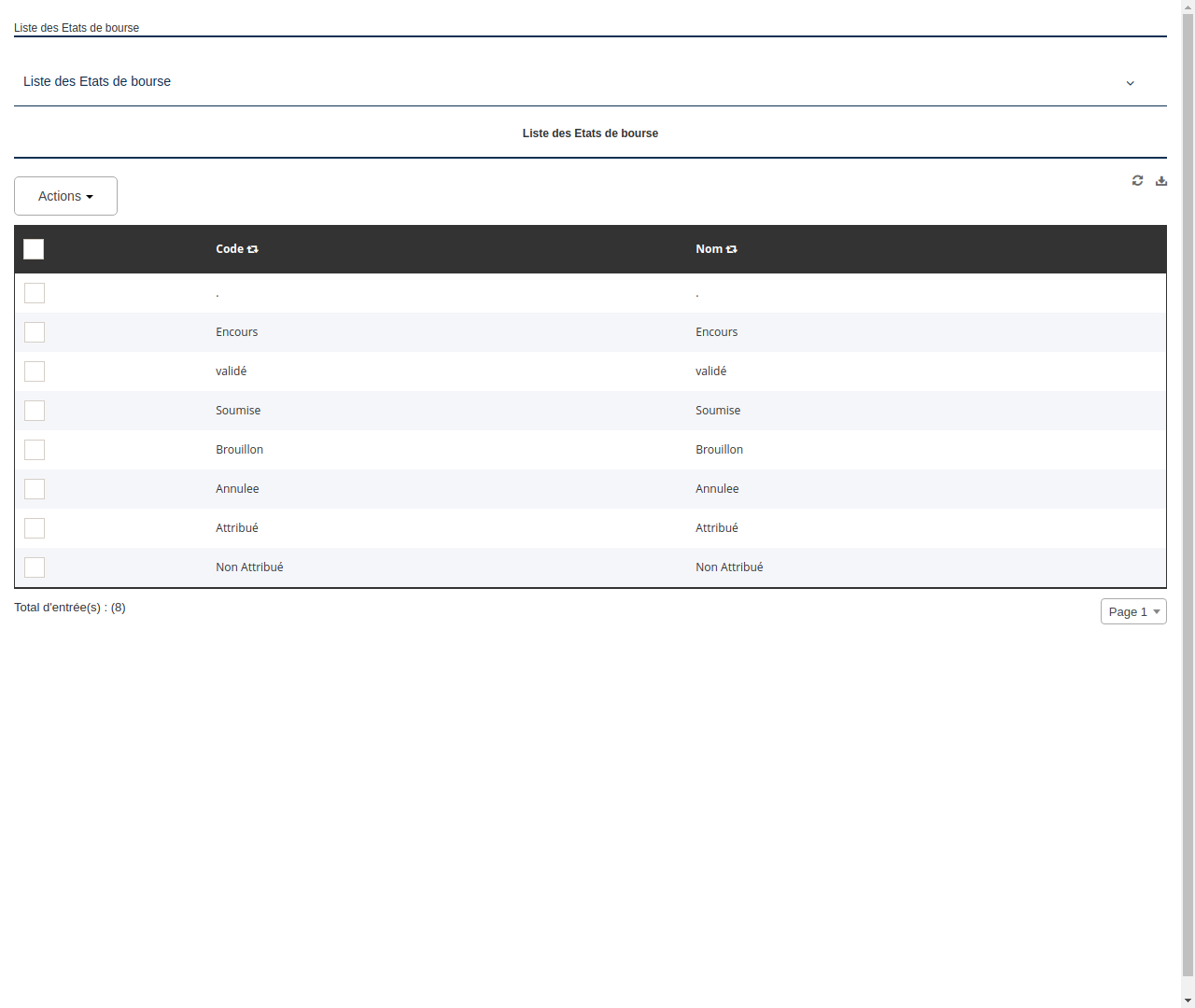The height and width of the screenshot is (1008, 1195).
Task: Collapse the Liste des Etats de bourse panel
Action: click(x=1130, y=83)
